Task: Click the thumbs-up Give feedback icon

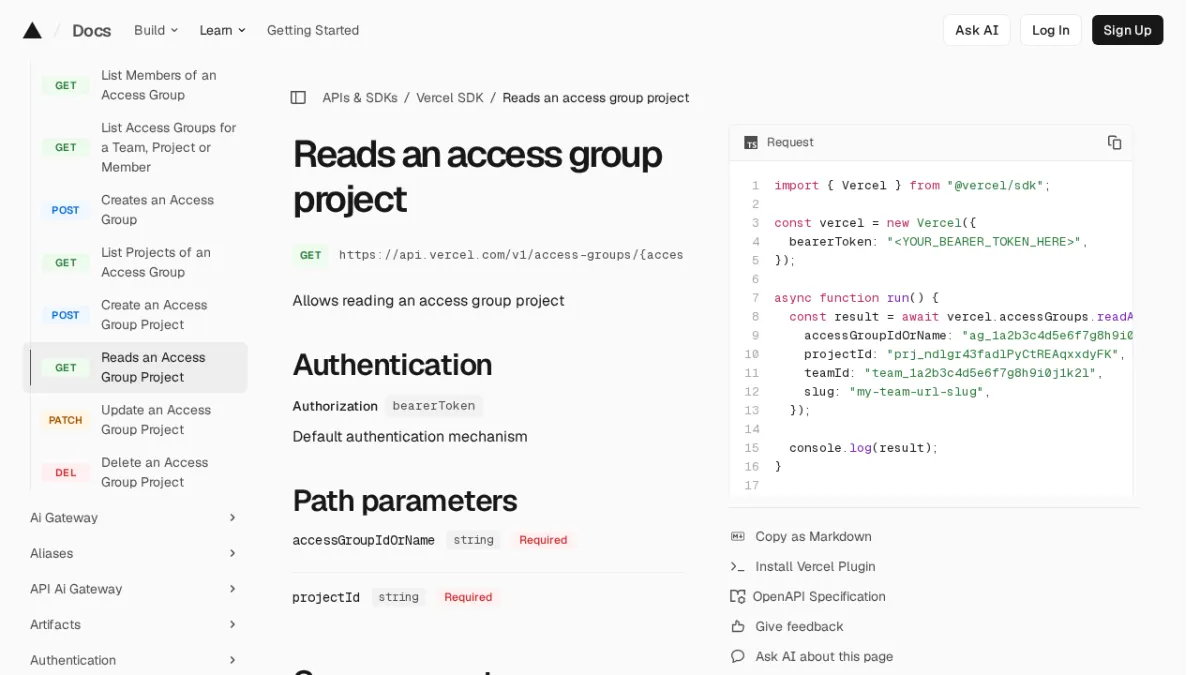Action: click(738, 627)
